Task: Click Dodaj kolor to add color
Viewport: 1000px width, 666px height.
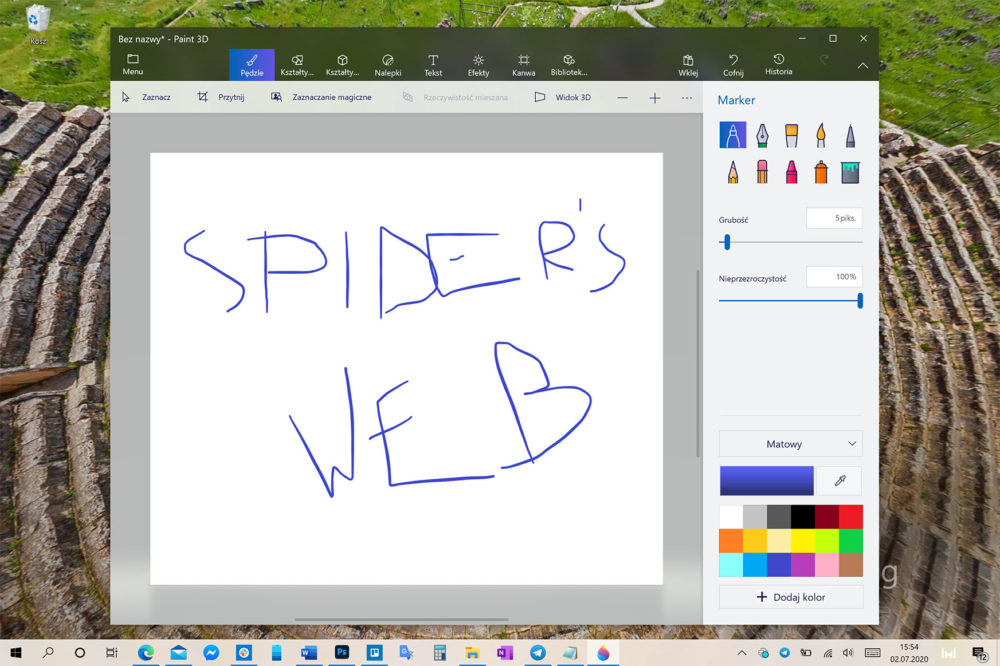Action: 790,597
